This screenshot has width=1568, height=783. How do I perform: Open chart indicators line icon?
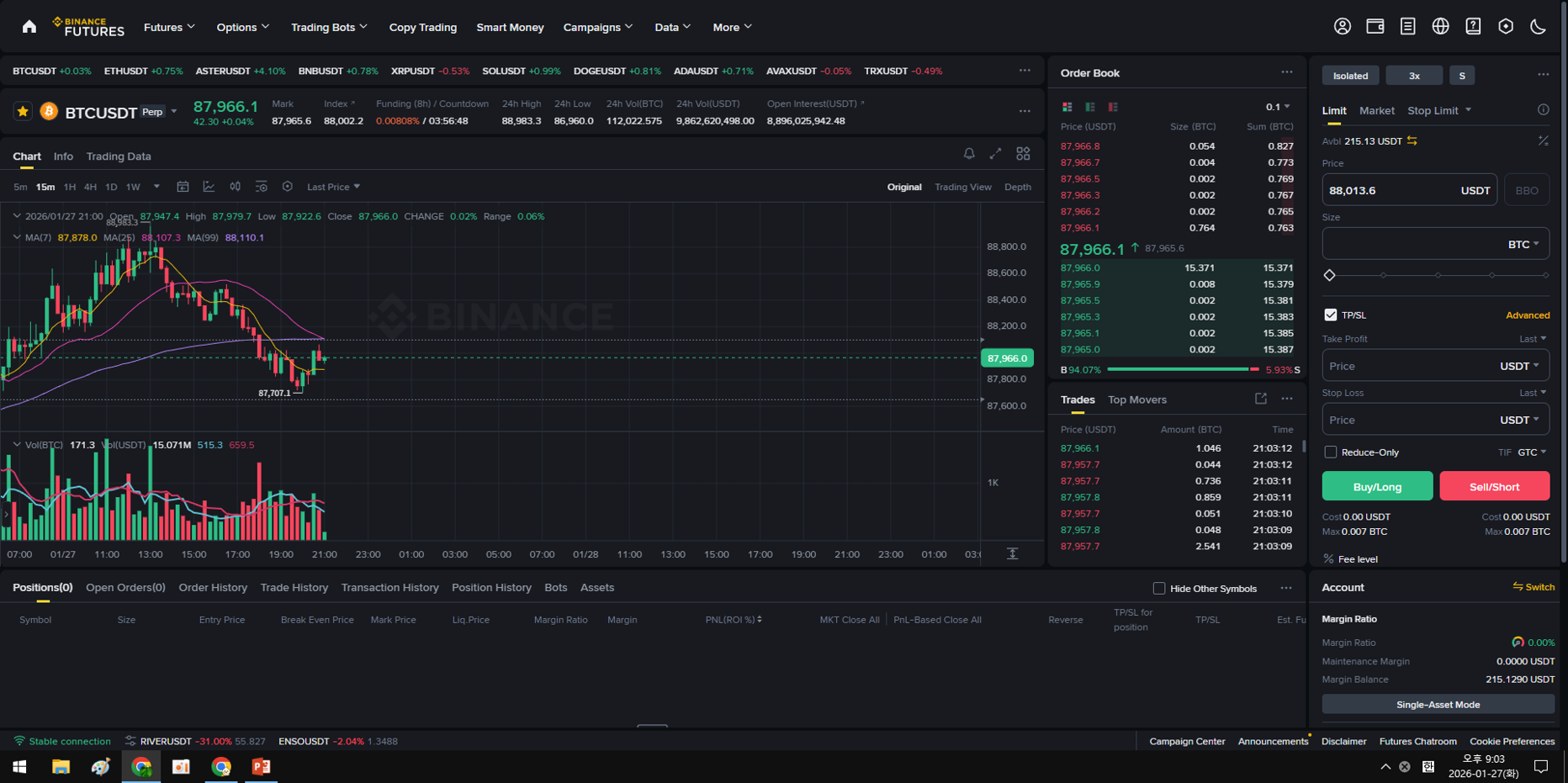[x=209, y=187]
